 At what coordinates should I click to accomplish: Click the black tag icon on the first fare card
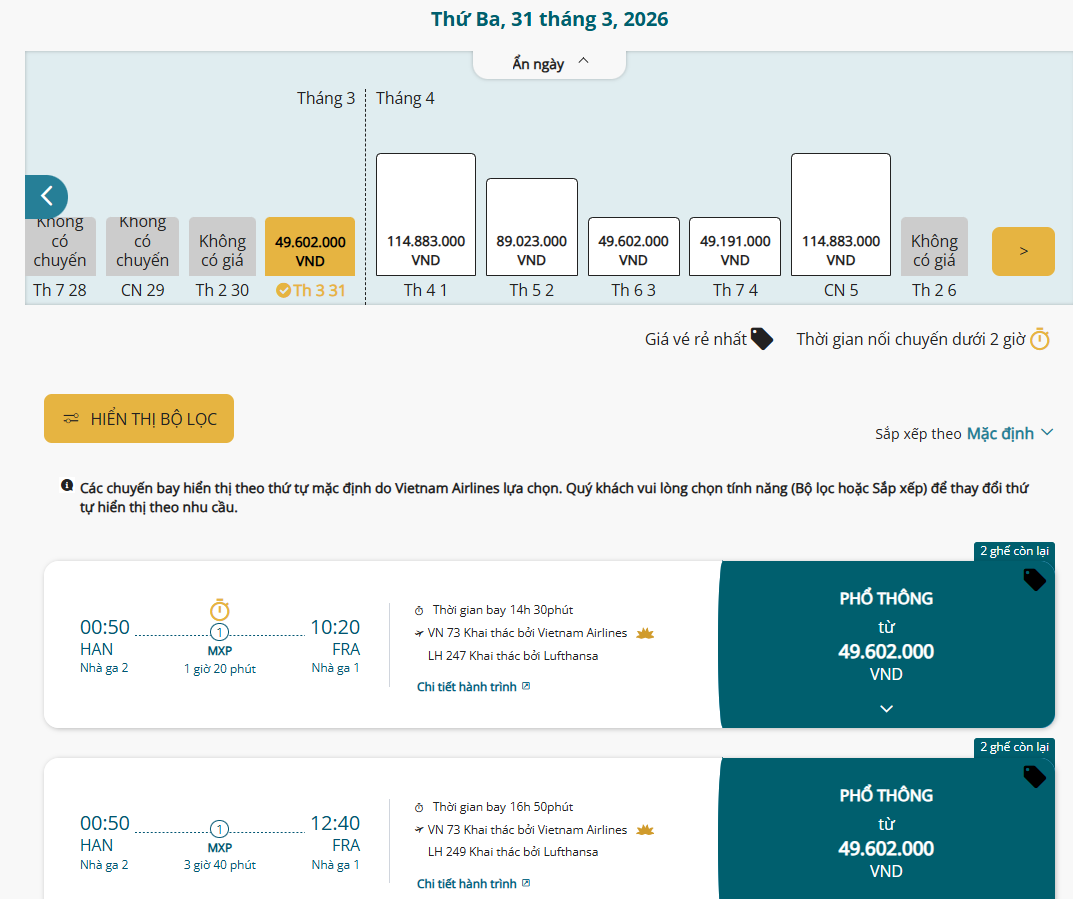1035,580
